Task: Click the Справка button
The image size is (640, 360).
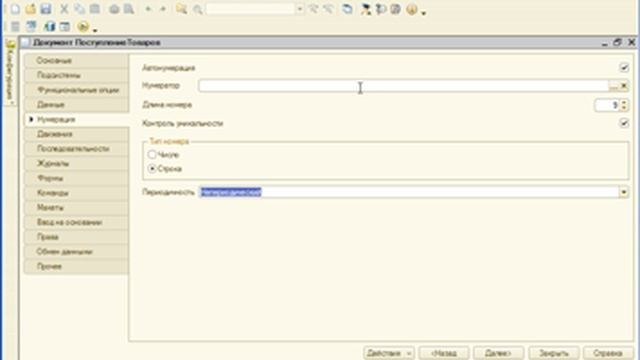Action: (x=608, y=353)
